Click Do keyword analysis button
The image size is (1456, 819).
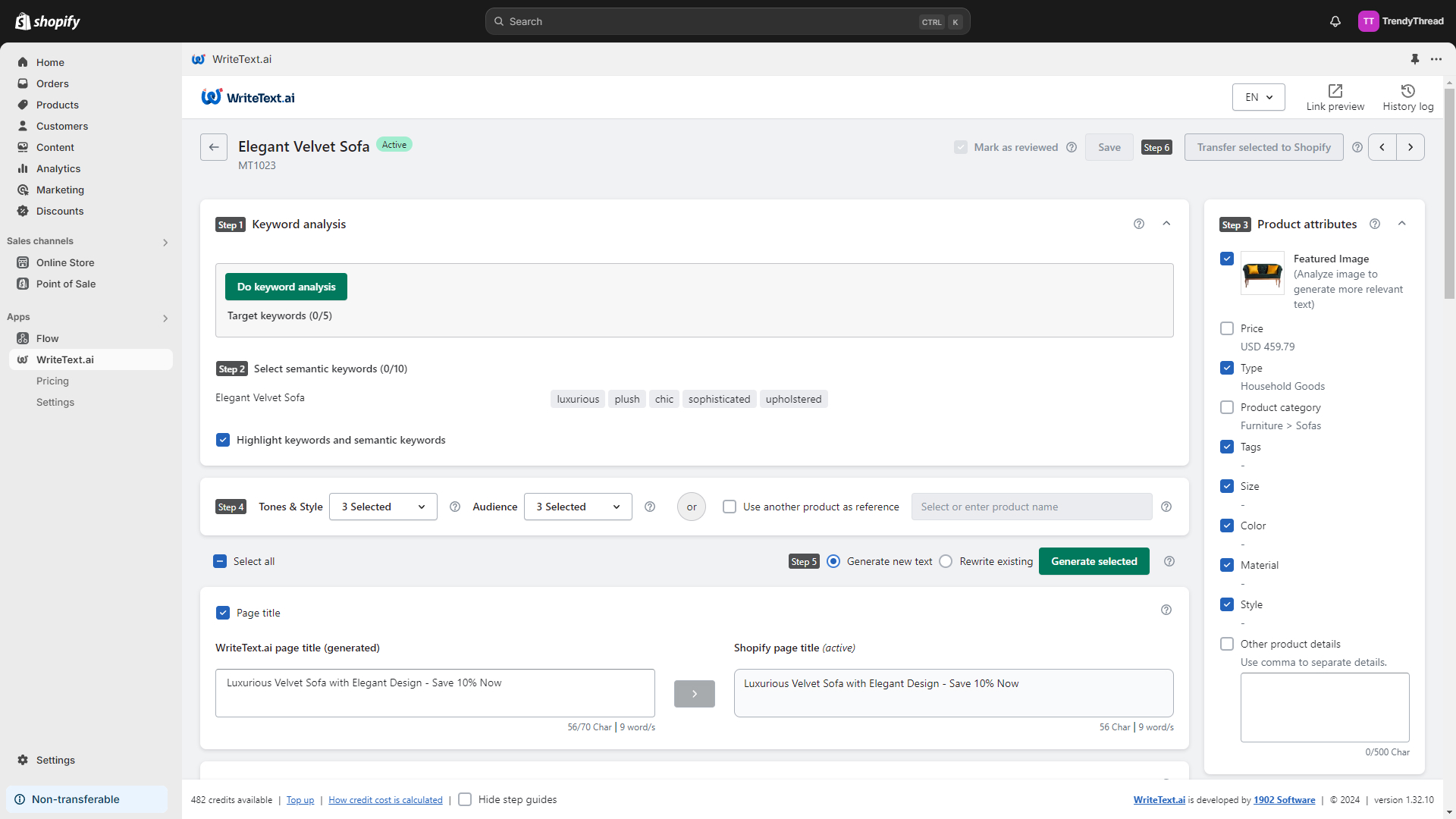pyautogui.click(x=286, y=287)
